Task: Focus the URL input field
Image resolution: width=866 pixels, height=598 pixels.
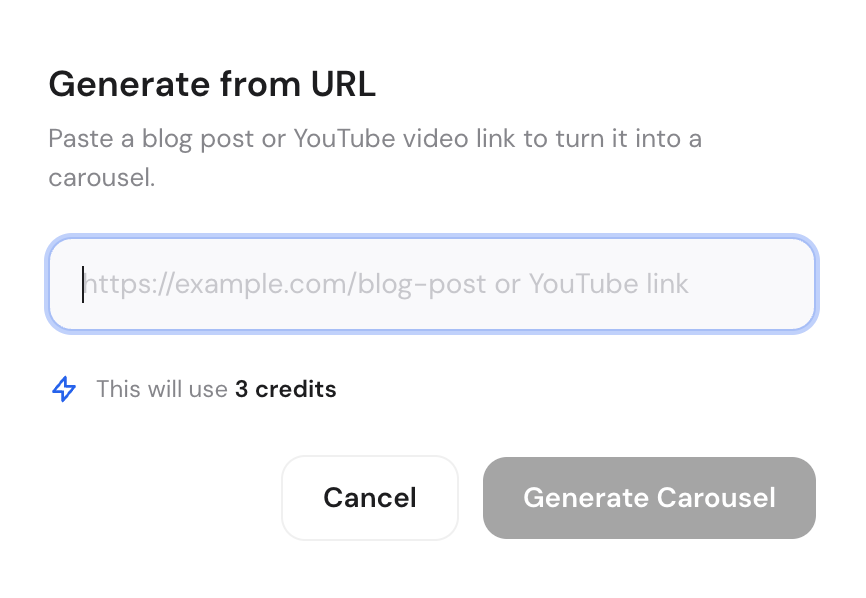Action: (432, 284)
